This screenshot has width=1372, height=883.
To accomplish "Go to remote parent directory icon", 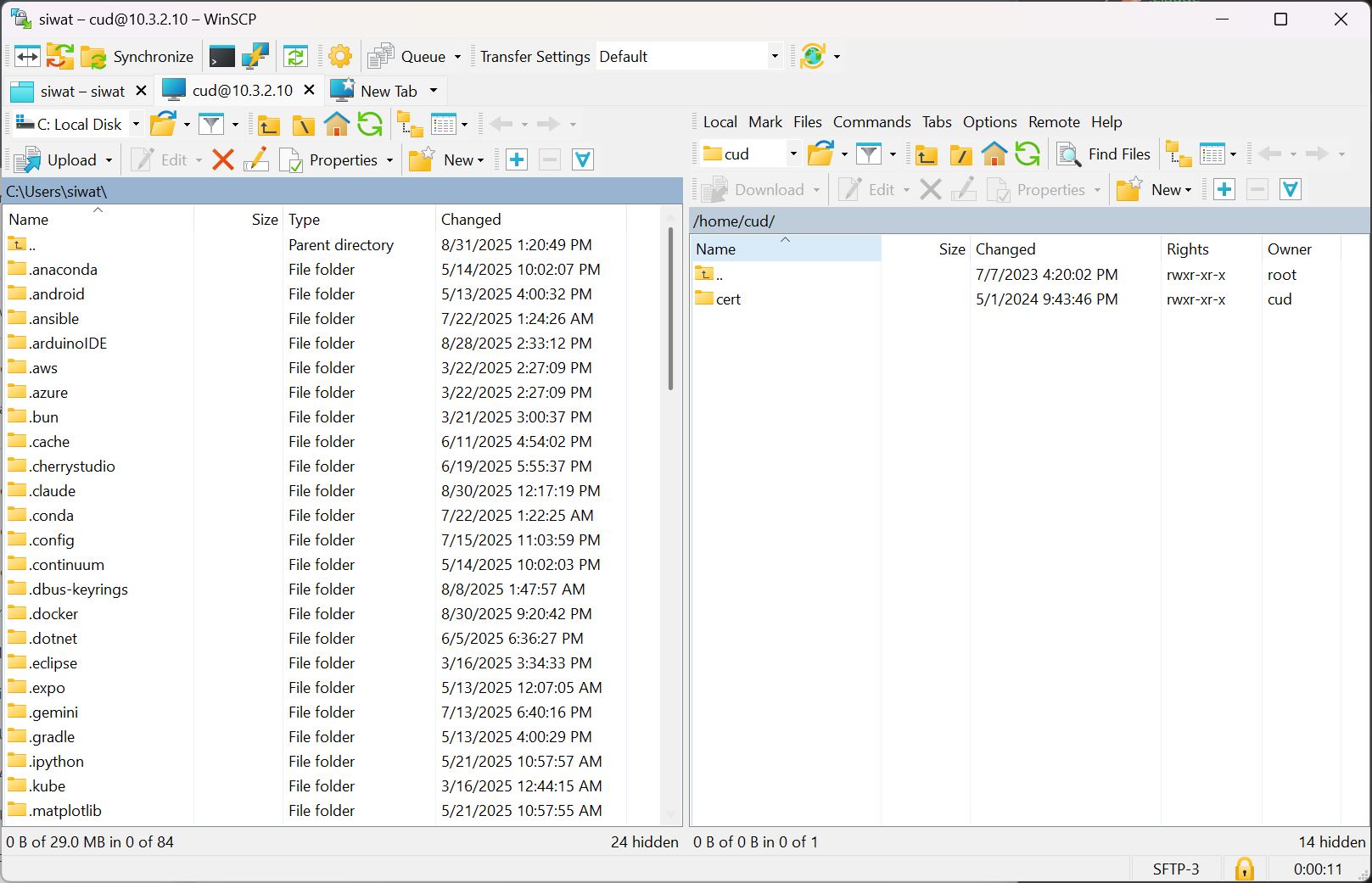I will click(x=927, y=154).
